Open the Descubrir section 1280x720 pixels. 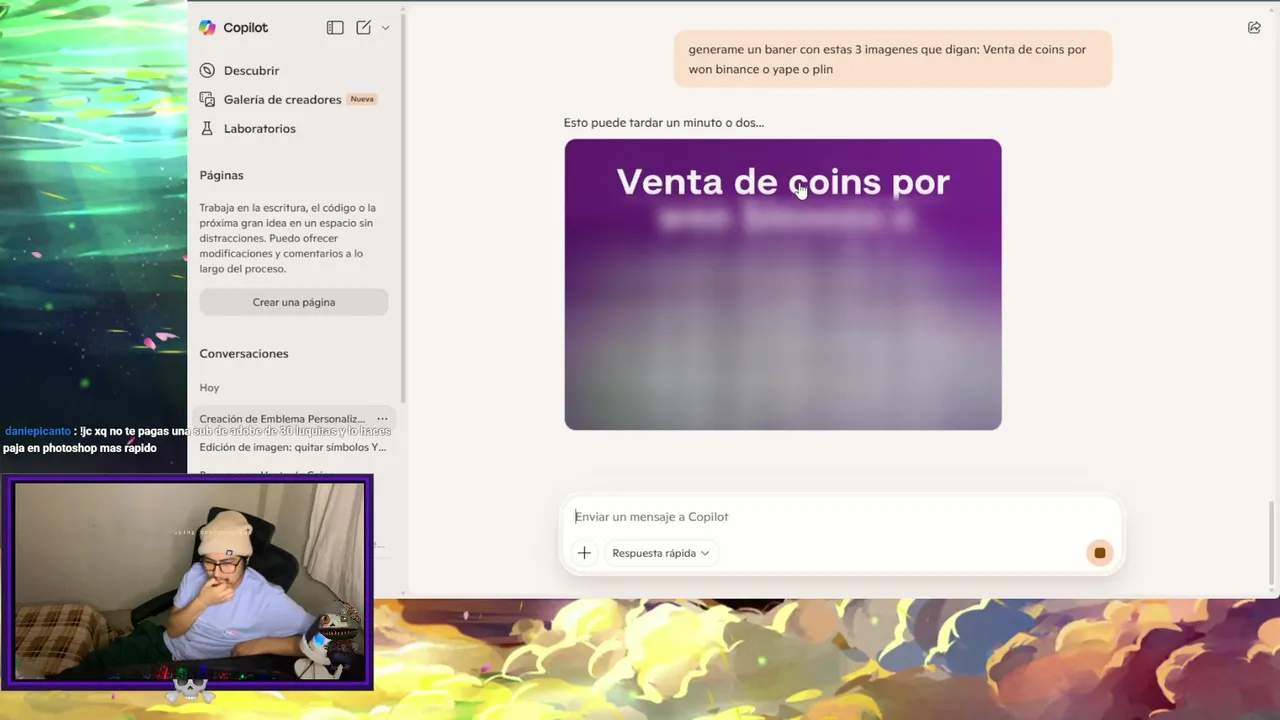[x=251, y=71]
